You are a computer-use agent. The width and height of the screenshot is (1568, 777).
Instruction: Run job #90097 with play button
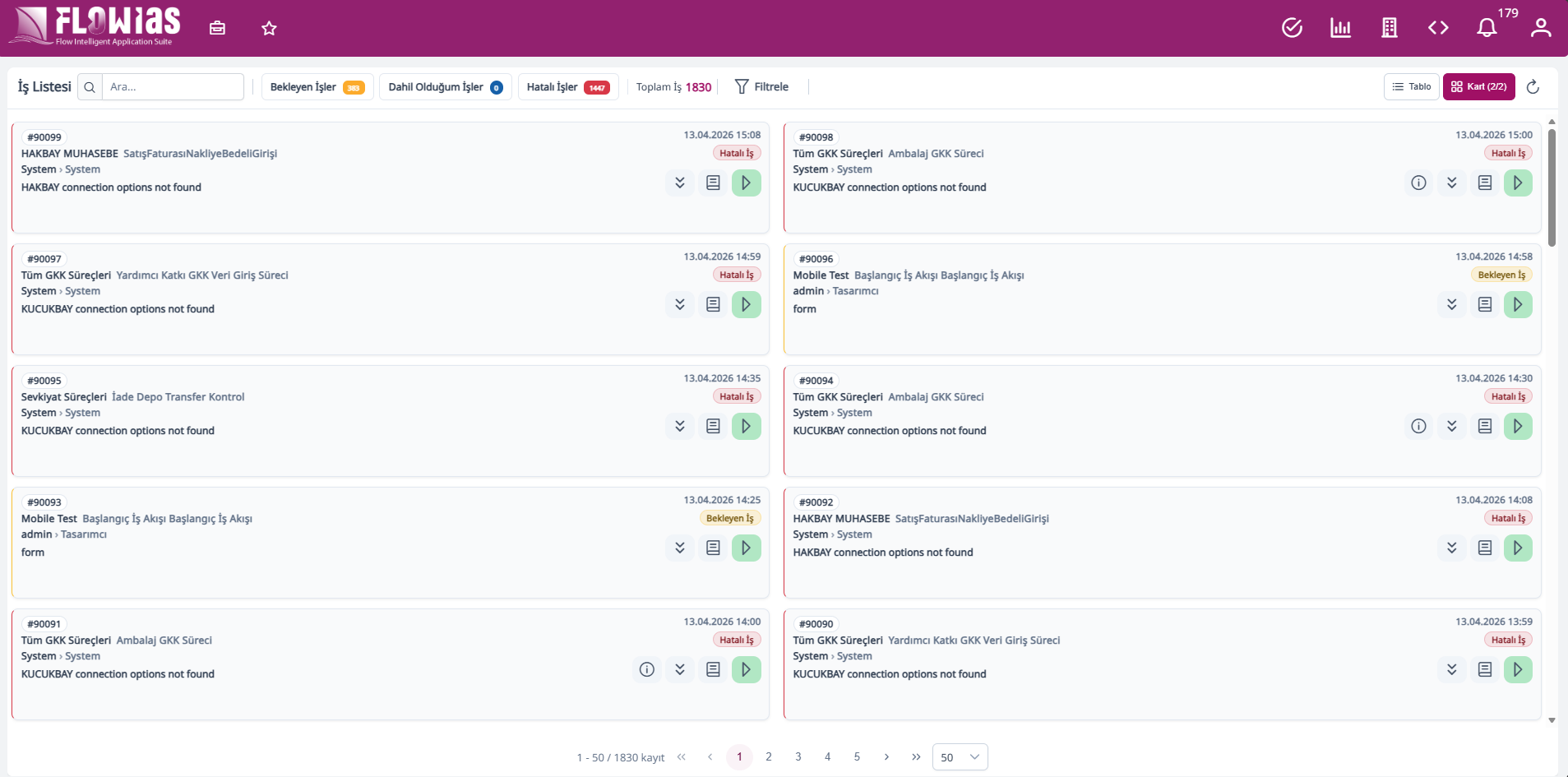[x=746, y=304]
